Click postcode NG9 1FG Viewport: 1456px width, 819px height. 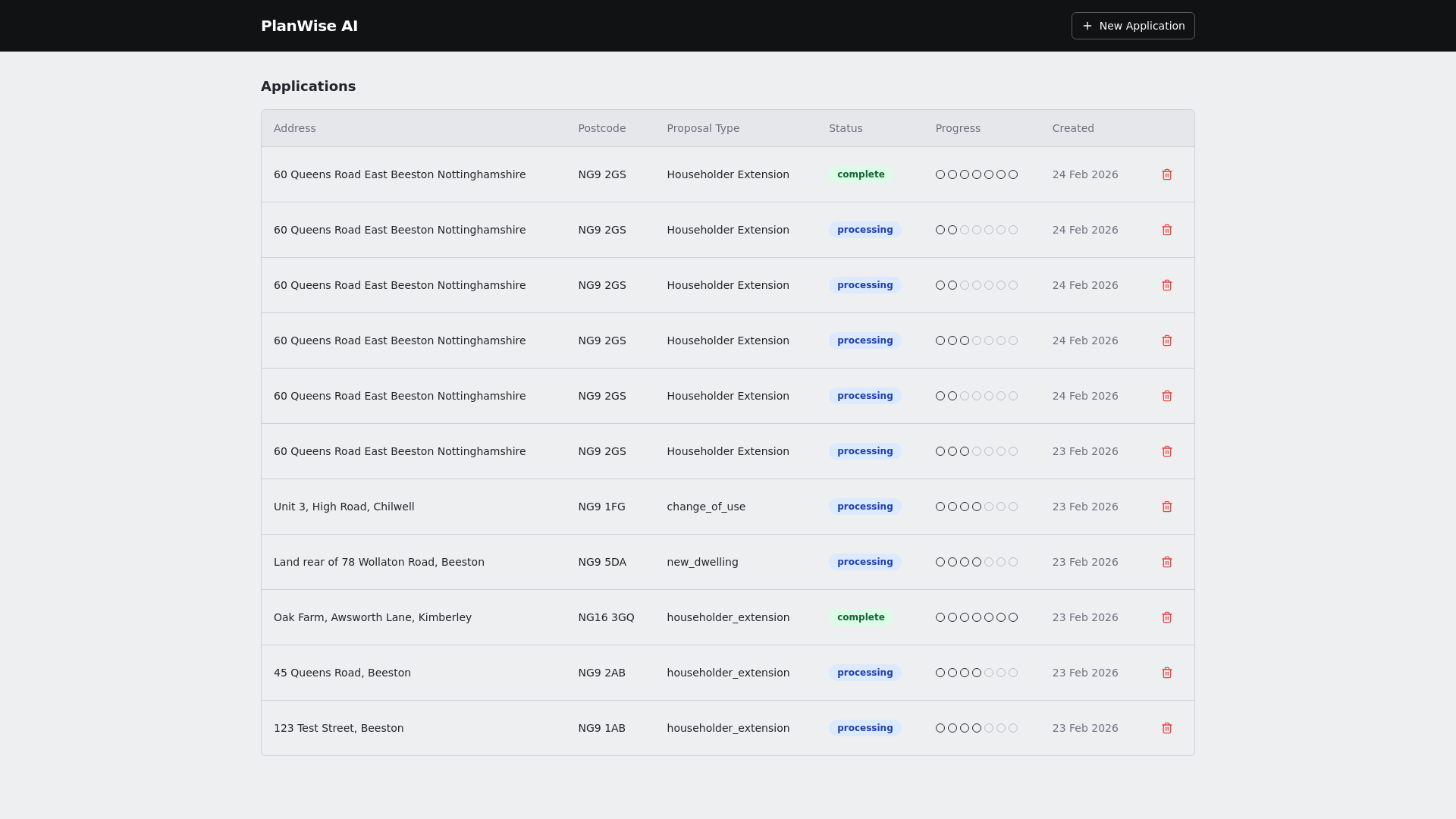pos(601,507)
